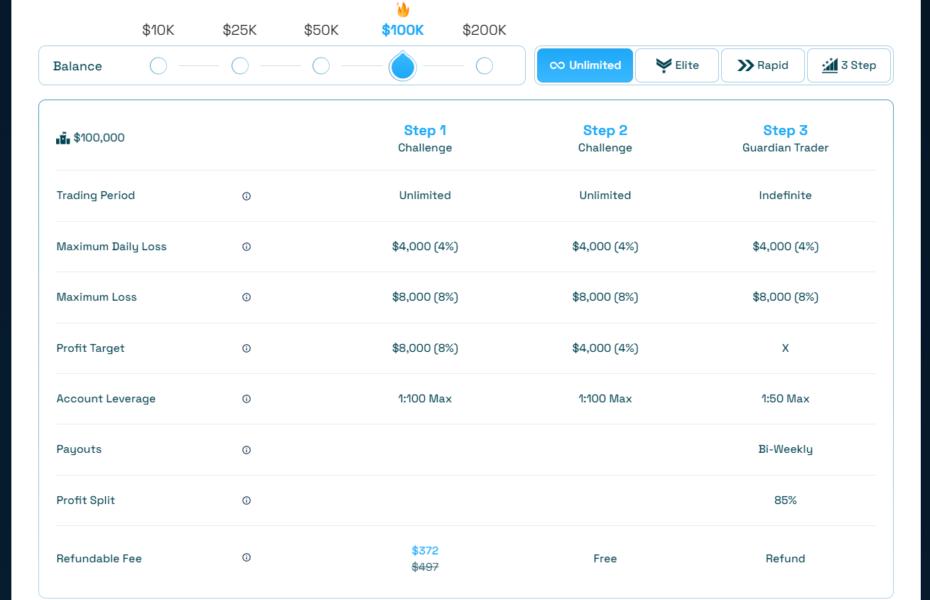Open Account Leverage info icon
930x600 pixels.
coord(246,398)
